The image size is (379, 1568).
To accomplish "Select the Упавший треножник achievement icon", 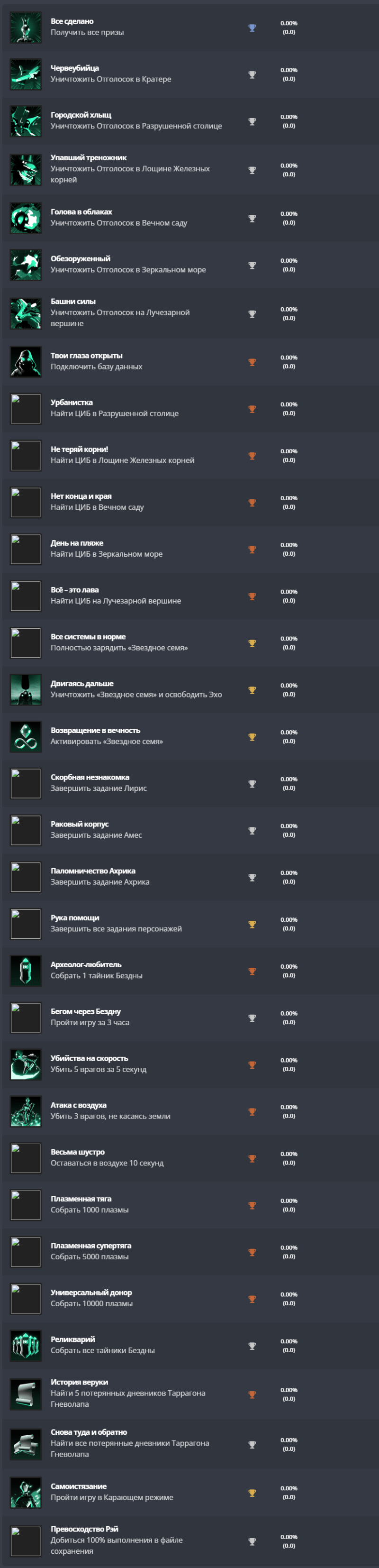I will click(x=26, y=170).
